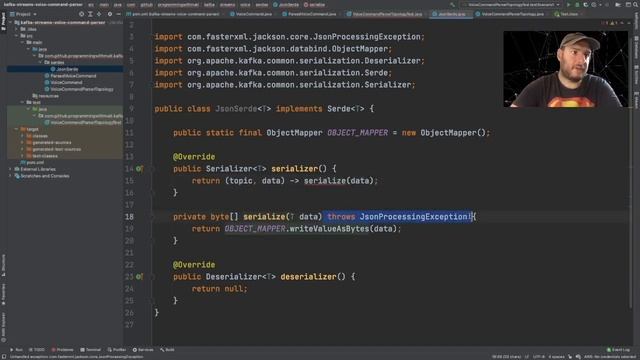Image resolution: width=640 pixels, height=360 pixels.
Task: Click the JsonSerde breadcrumb in navigation bar
Action: [x=286, y=4]
